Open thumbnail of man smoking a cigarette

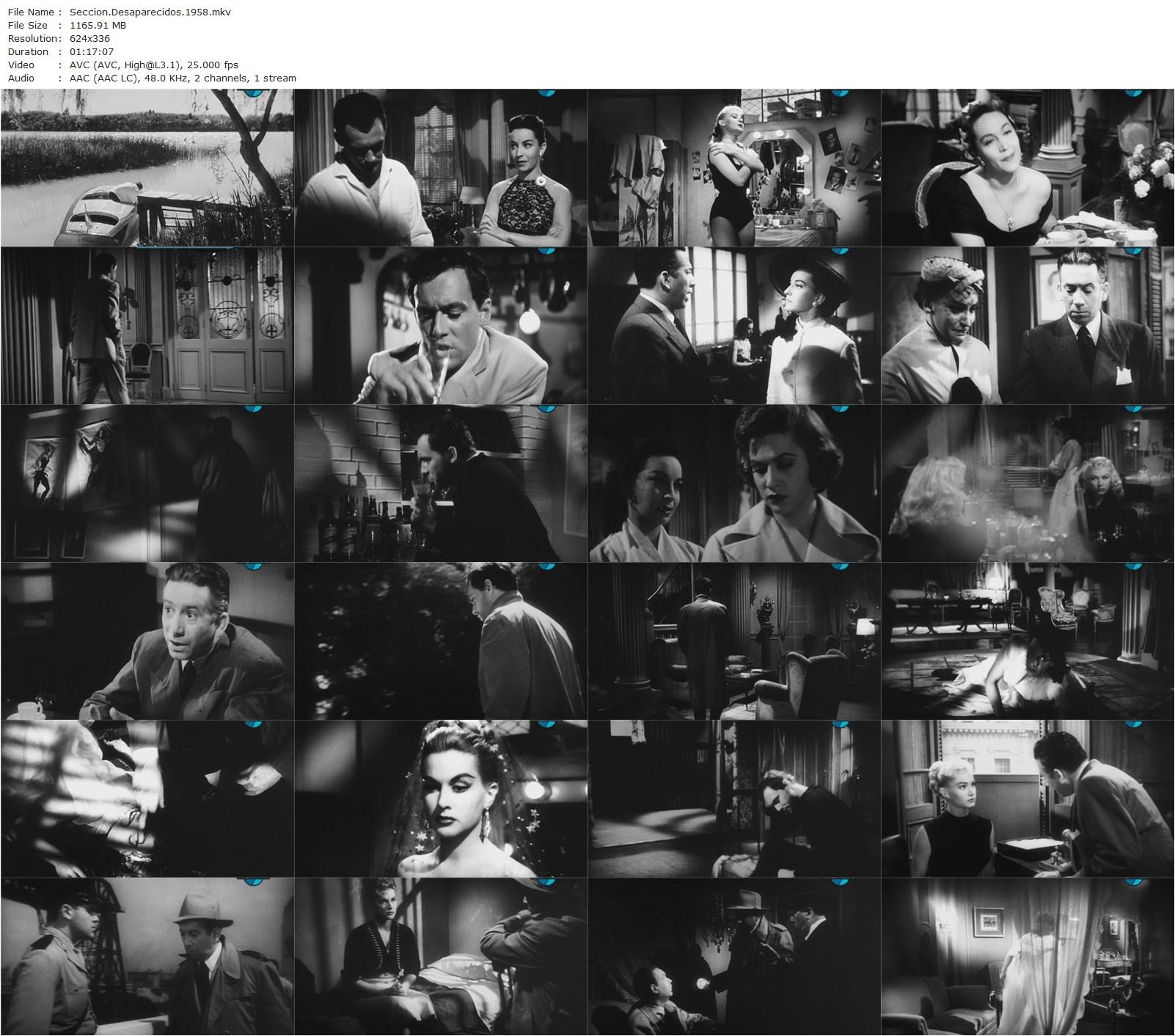pyautogui.click(x=441, y=326)
